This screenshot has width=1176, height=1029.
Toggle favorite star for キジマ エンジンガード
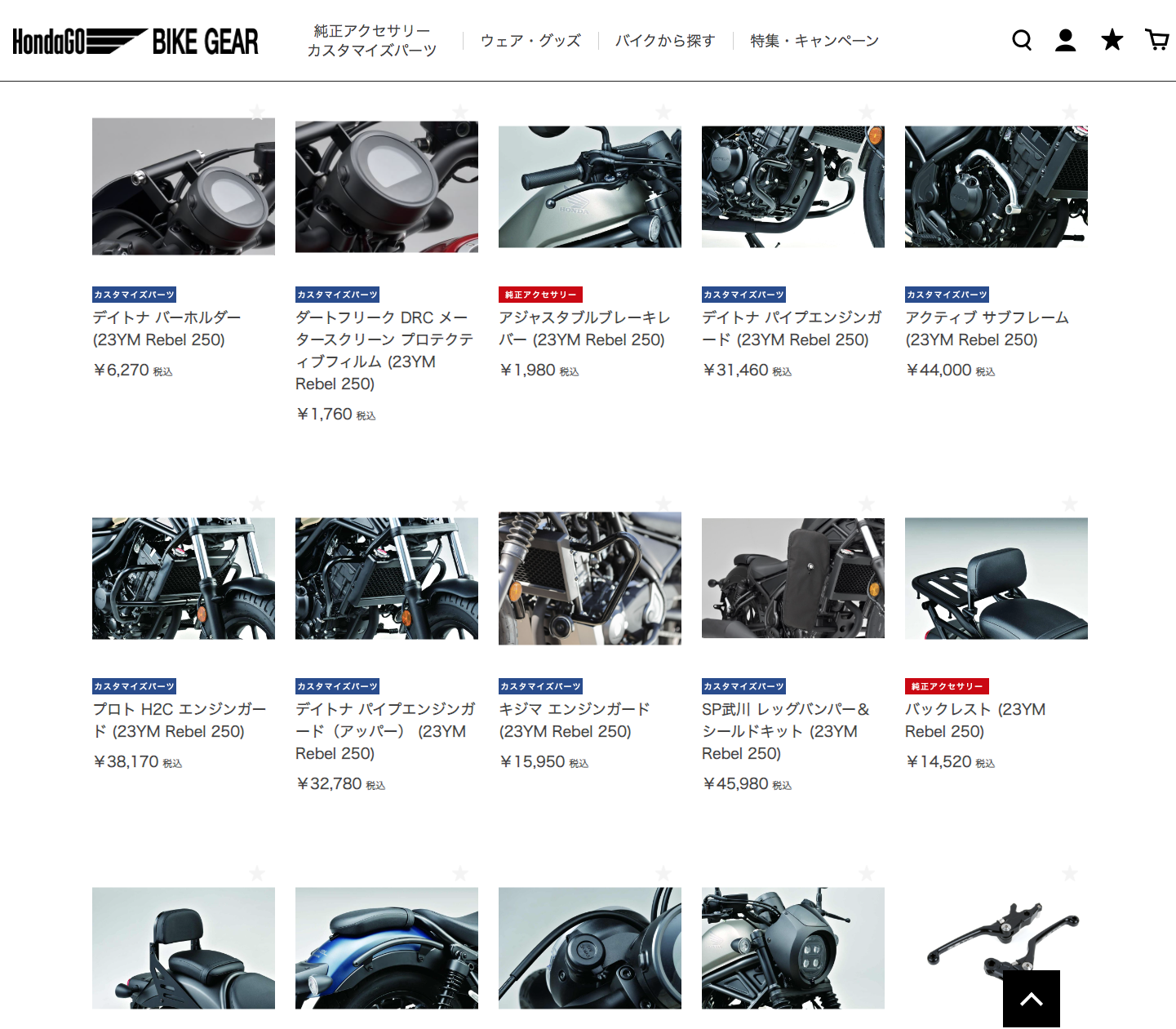coord(663,503)
